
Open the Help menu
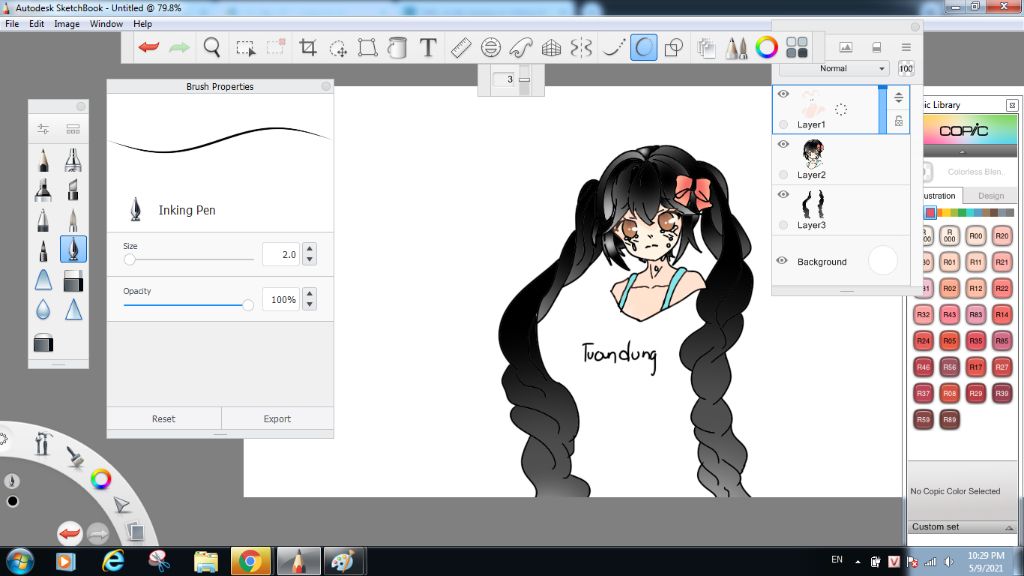[142, 24]
